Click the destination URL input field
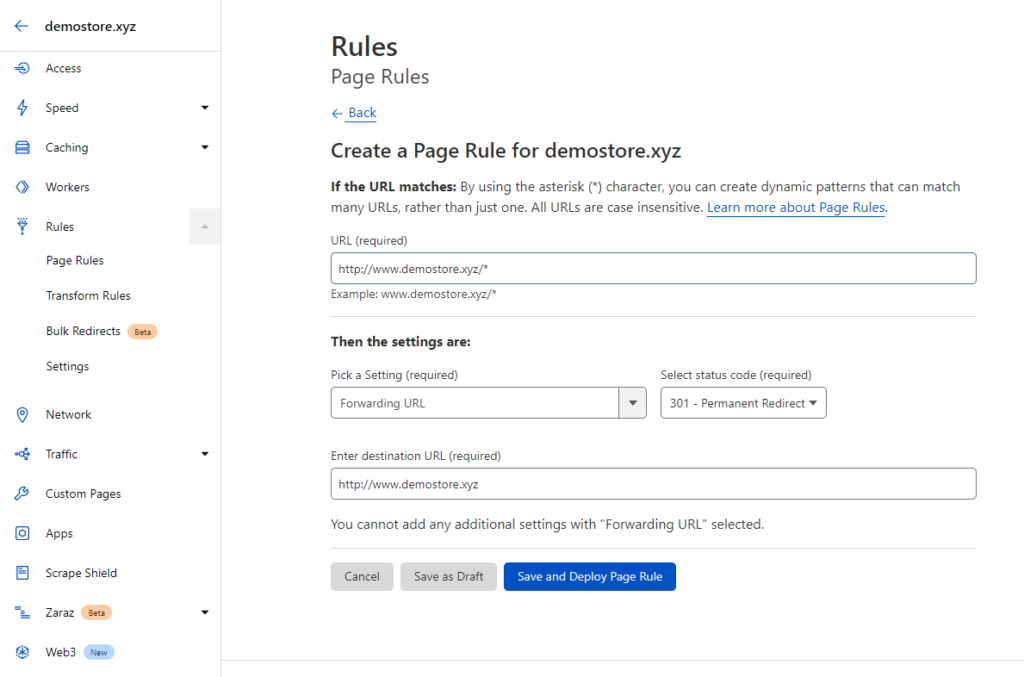The height and width of the screenshot is (677, 1024). (x=653, y=484)
